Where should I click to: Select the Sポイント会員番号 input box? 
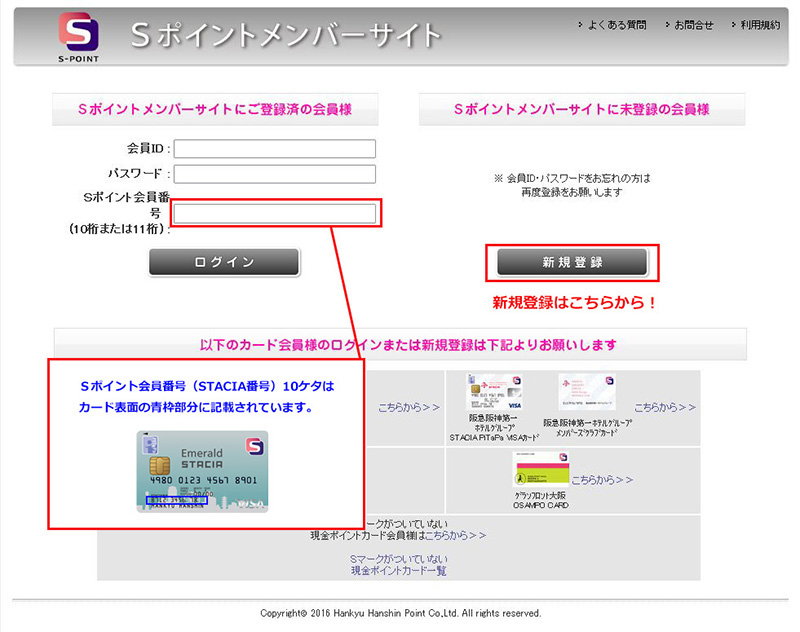275,213
